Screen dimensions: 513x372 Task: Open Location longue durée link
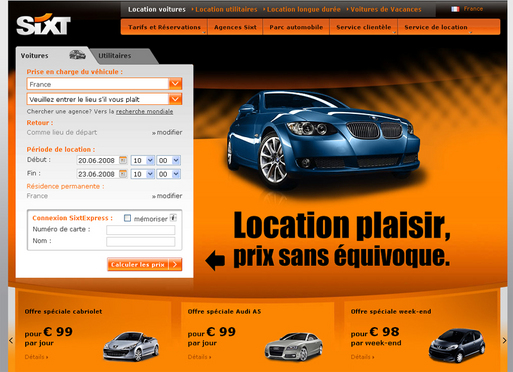(x=304, y=9)
